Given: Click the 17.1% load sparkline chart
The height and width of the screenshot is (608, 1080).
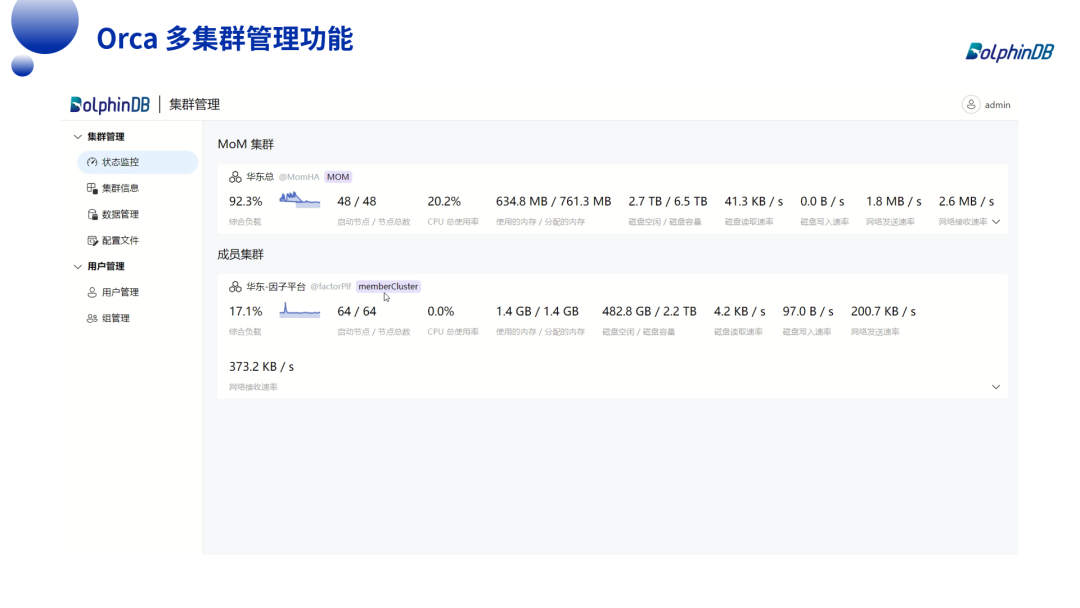Looking at the screenshot, I should (300, 310).
